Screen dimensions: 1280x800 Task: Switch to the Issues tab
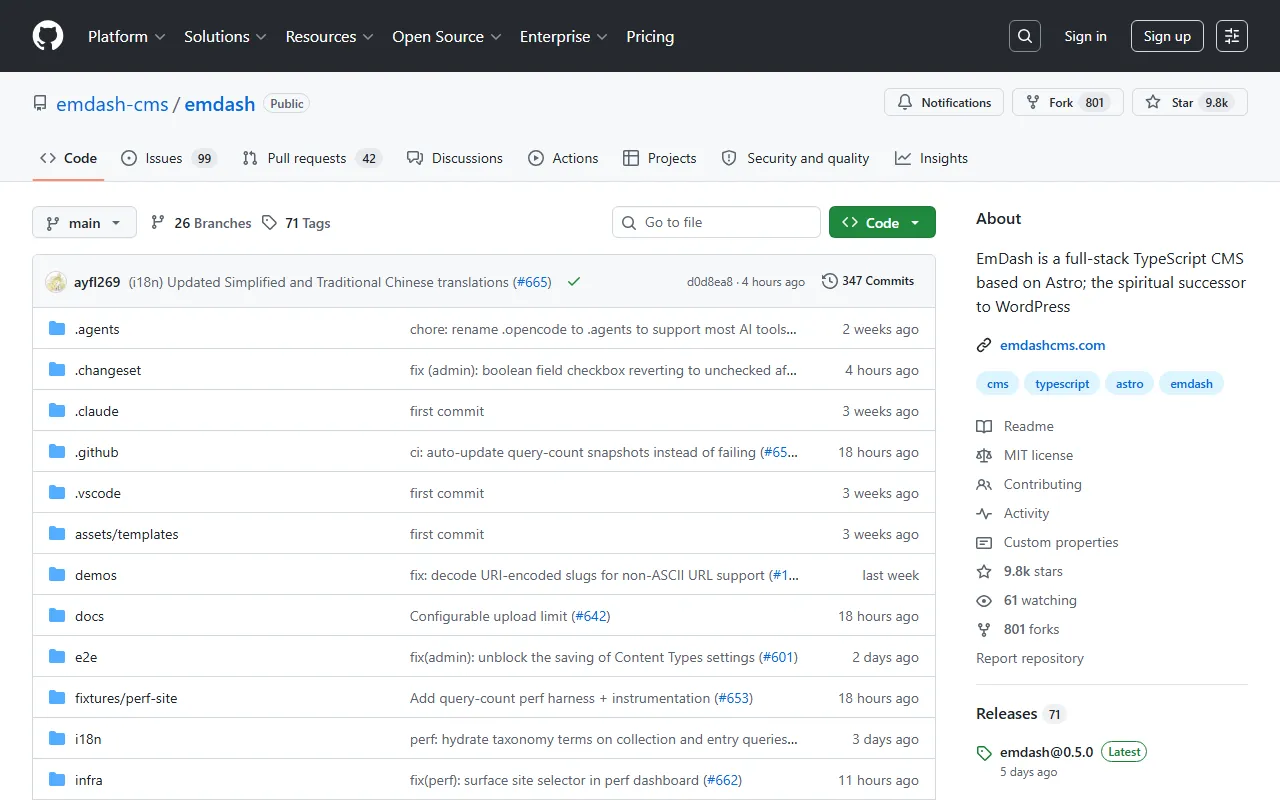[167, 158]
